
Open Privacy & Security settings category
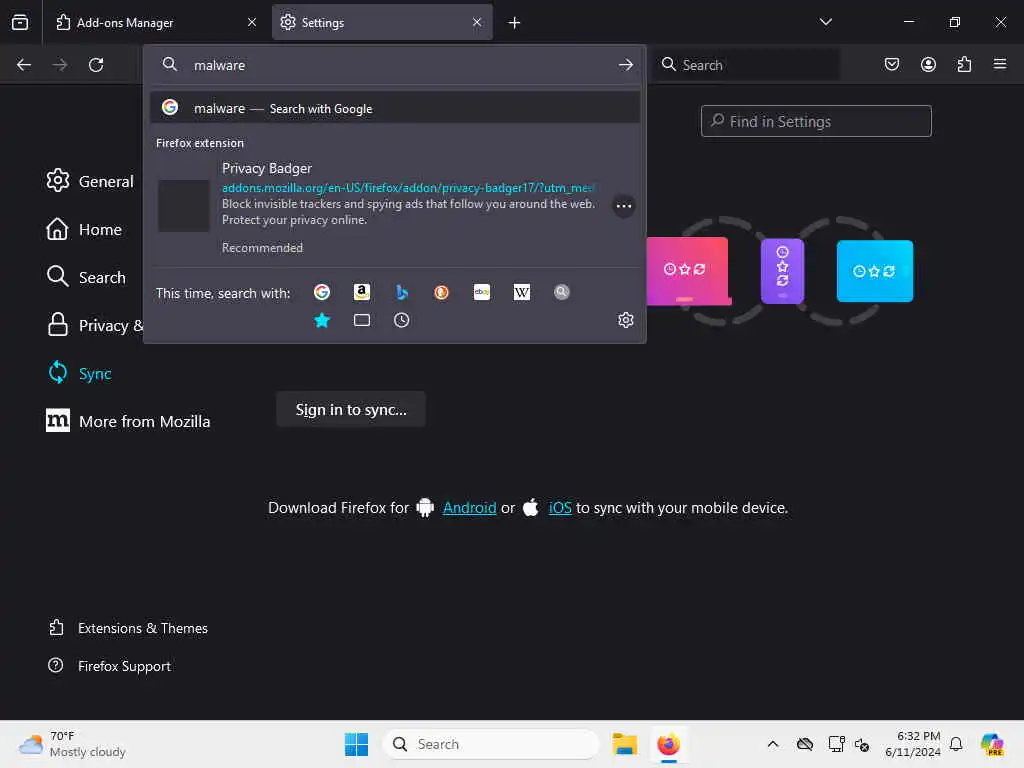(x=94, y=325)
